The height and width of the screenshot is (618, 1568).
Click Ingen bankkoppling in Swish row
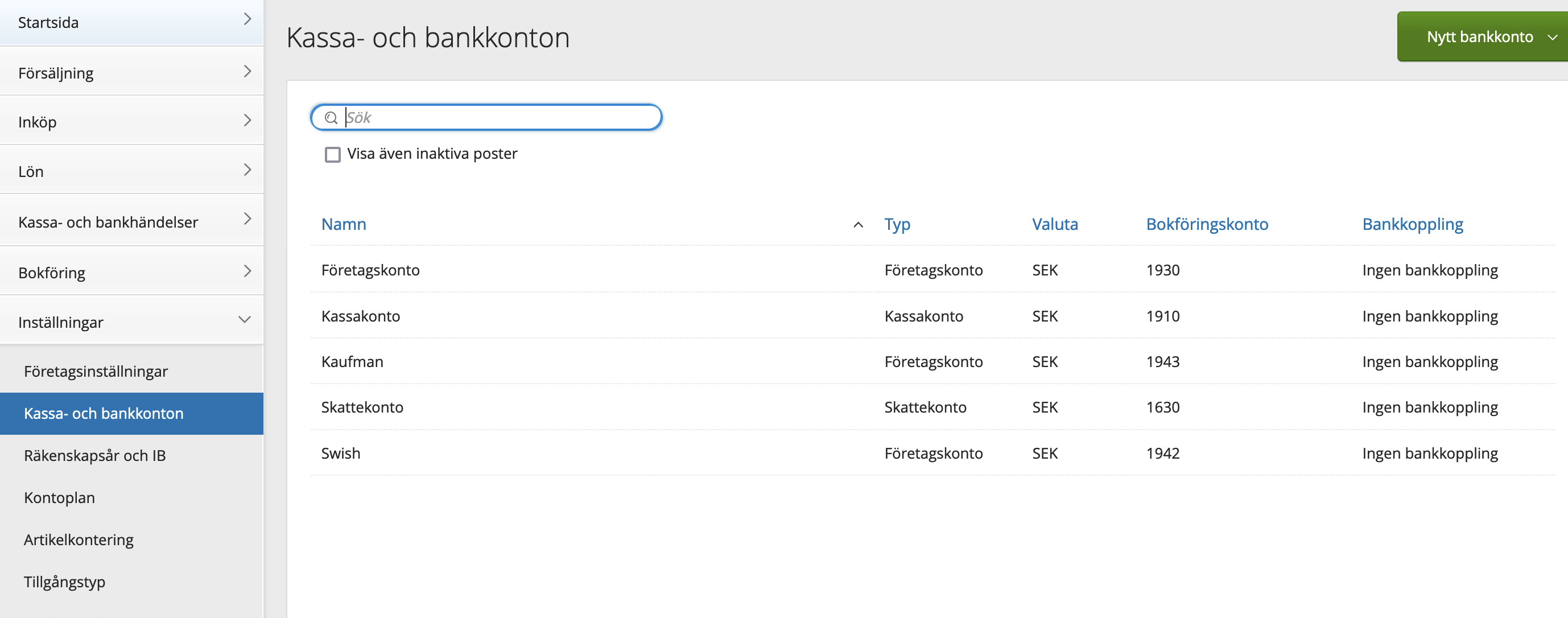(x=1430, y=454)
